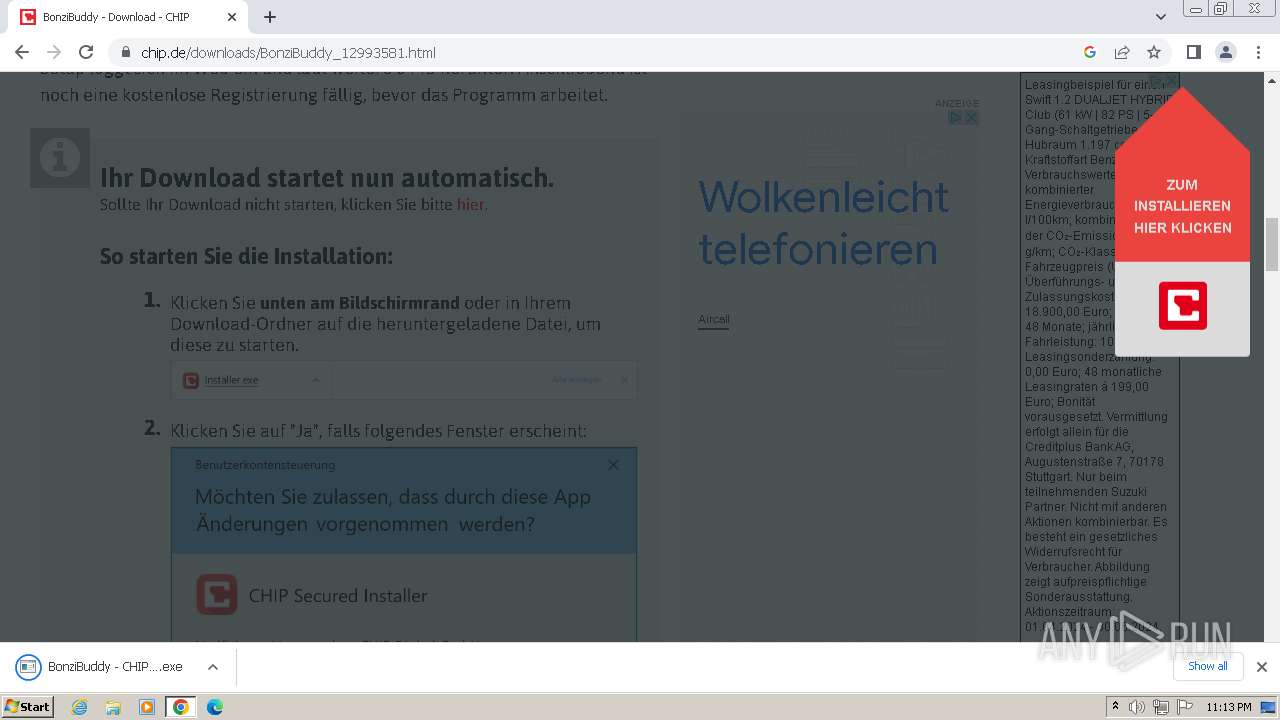Open the Windows Start menu

28,706
